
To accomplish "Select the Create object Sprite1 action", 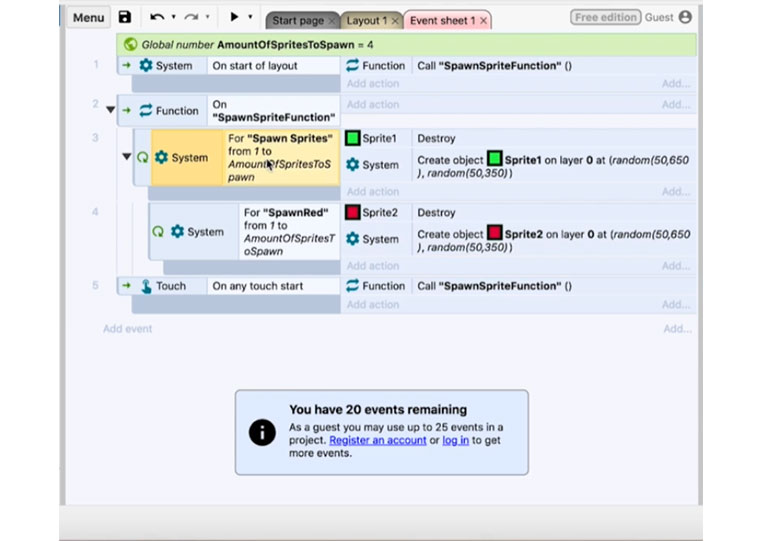I will coord(554,166).
